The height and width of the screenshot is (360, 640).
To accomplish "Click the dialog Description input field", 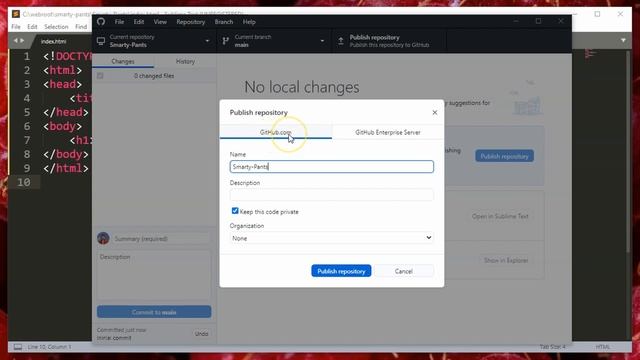I will 331,195.
